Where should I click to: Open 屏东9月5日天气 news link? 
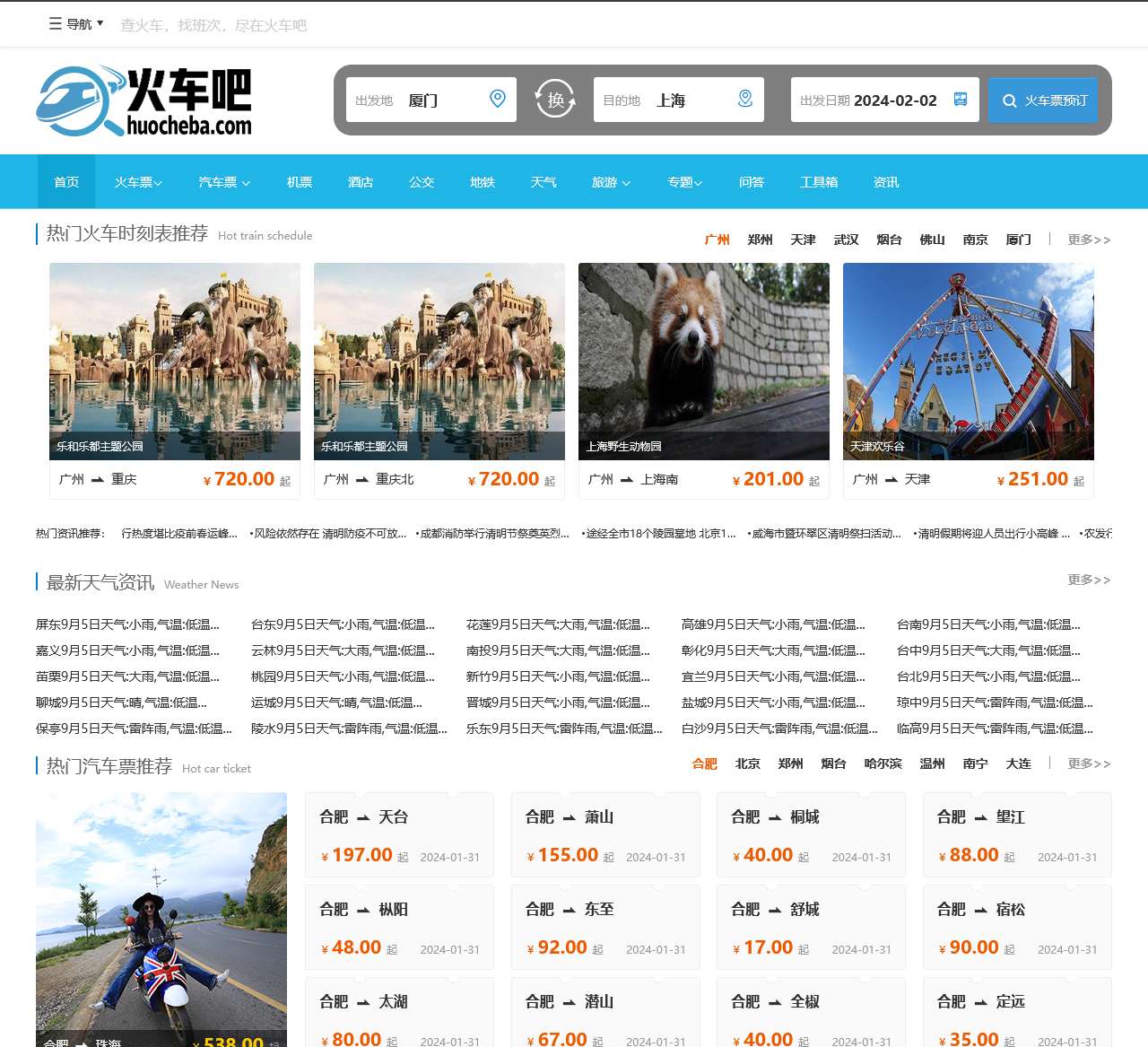pyautogui.click(x=127, y=624)
